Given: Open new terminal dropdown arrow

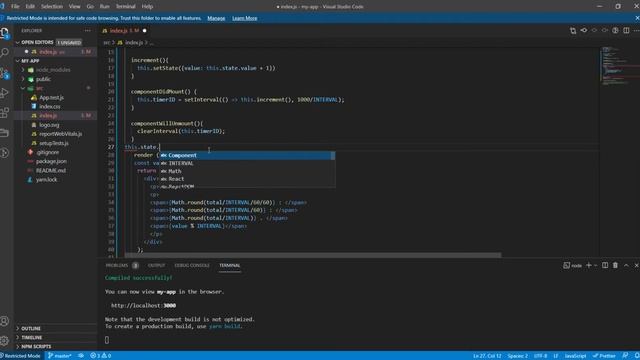Looking at the screenshot, I should click(596, 265).
